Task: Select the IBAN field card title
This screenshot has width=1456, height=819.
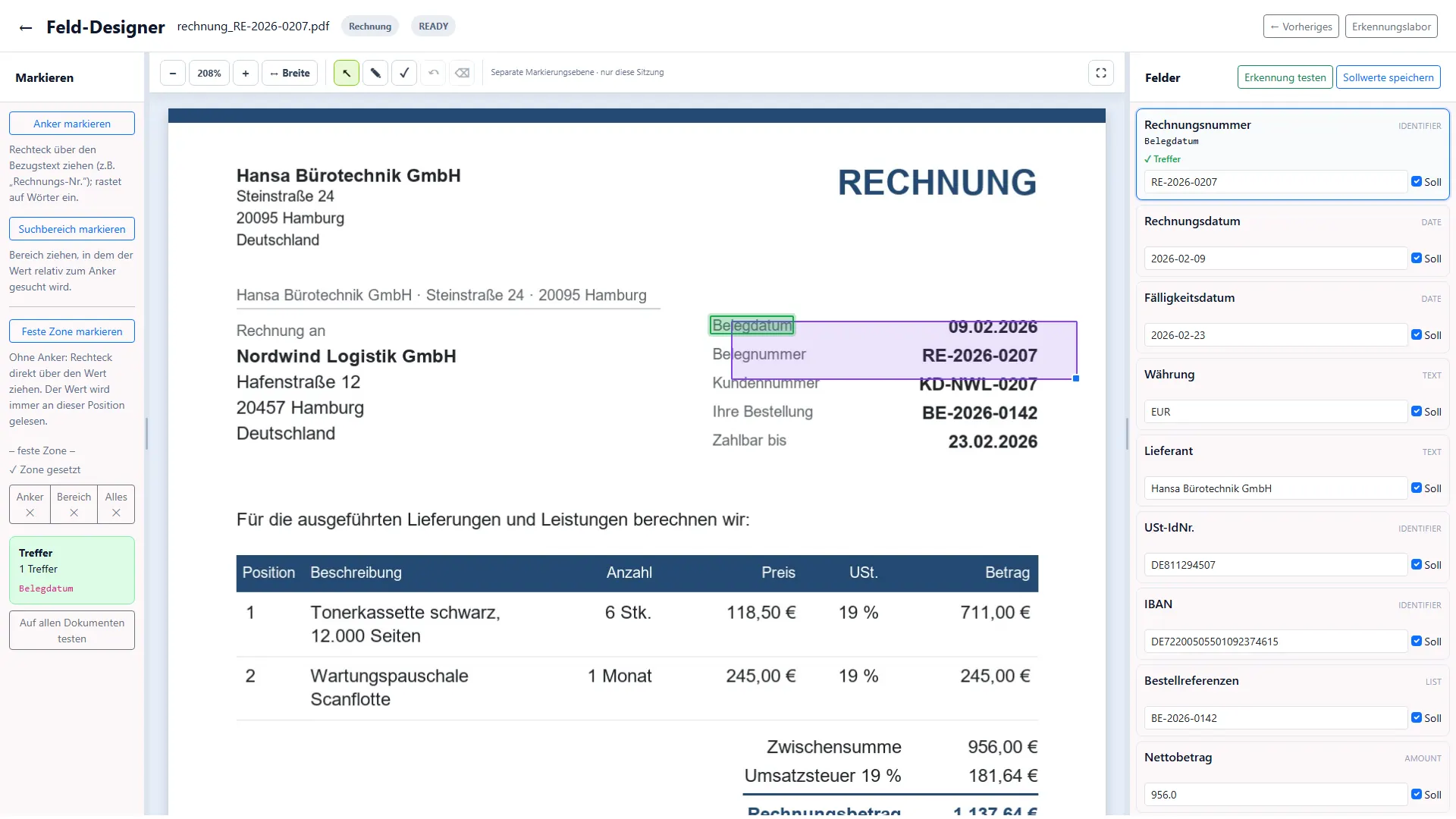Action: tap(1158, 604)
